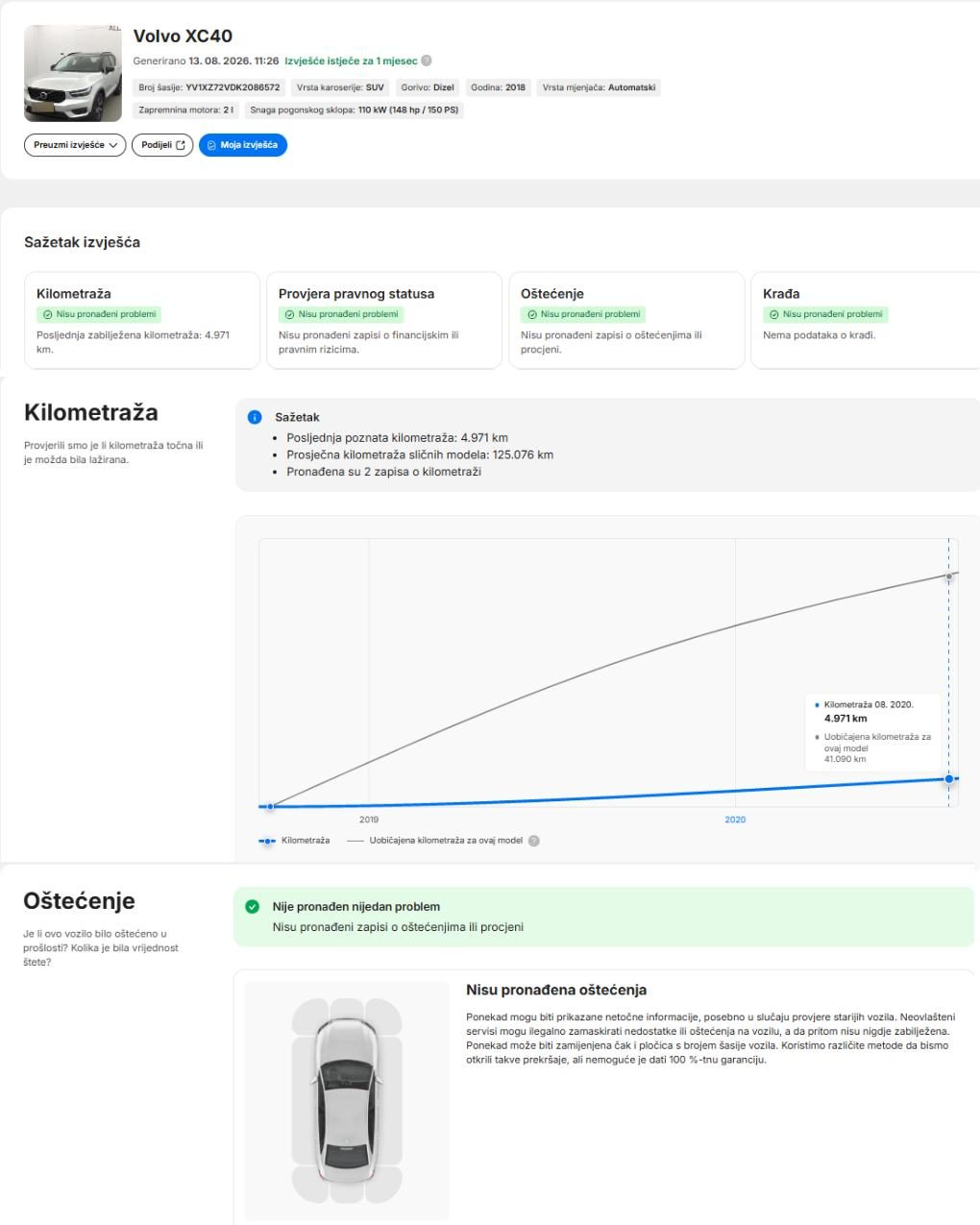
Task: Open the Provjera pravnog statusa summary card
Action: (384, 321)
